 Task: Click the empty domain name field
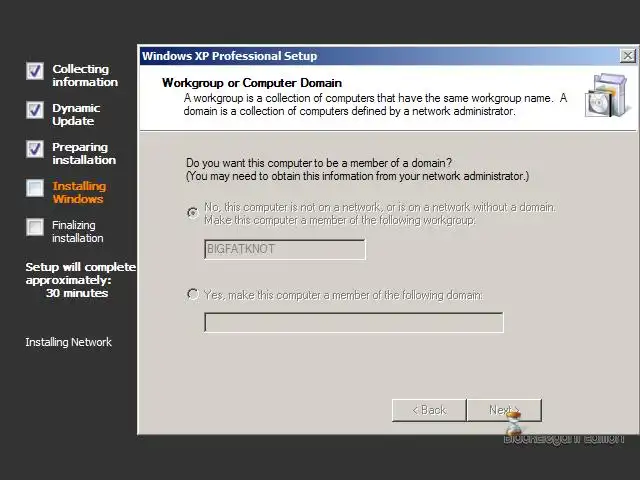coord(354,322)
